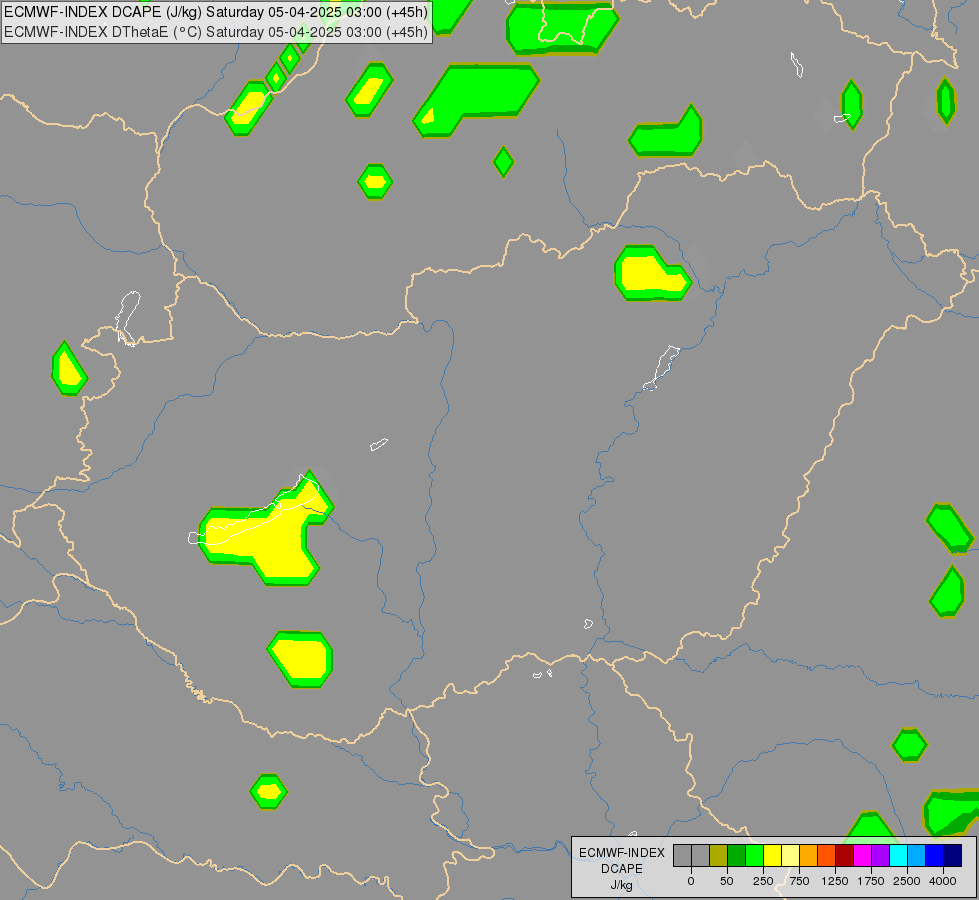The height and width of the screenshot is (900, 979).
Task: Choose the pale yellow legend swatch above 750
Action: click(x=790, y=856)
